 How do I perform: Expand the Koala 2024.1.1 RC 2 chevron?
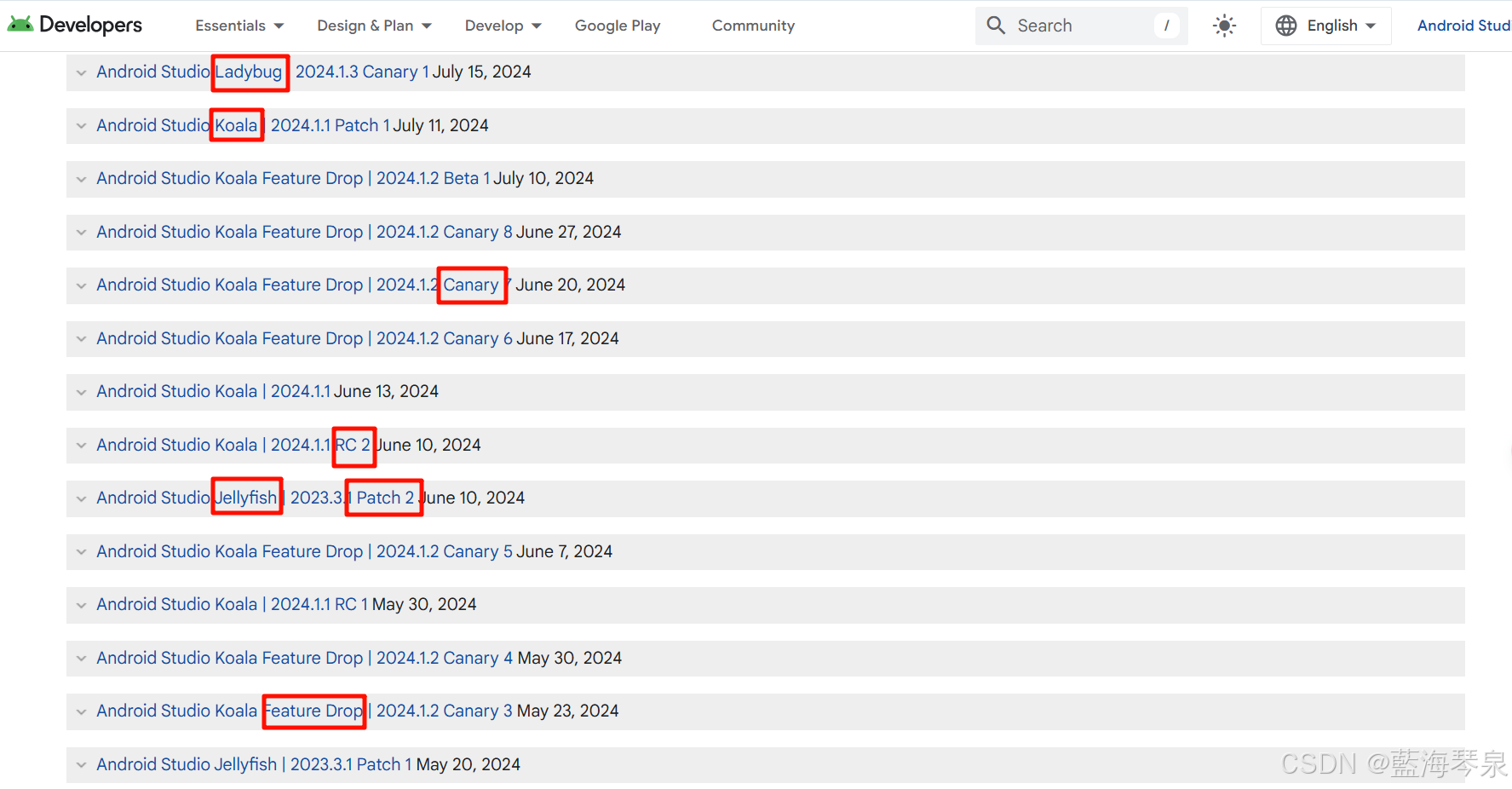click(x=81, y=446)
